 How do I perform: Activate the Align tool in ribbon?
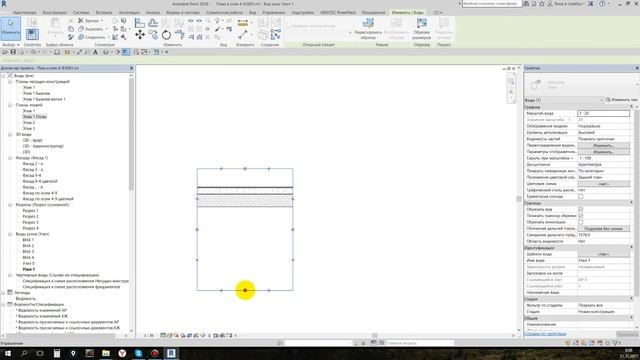tap(140, 23)
